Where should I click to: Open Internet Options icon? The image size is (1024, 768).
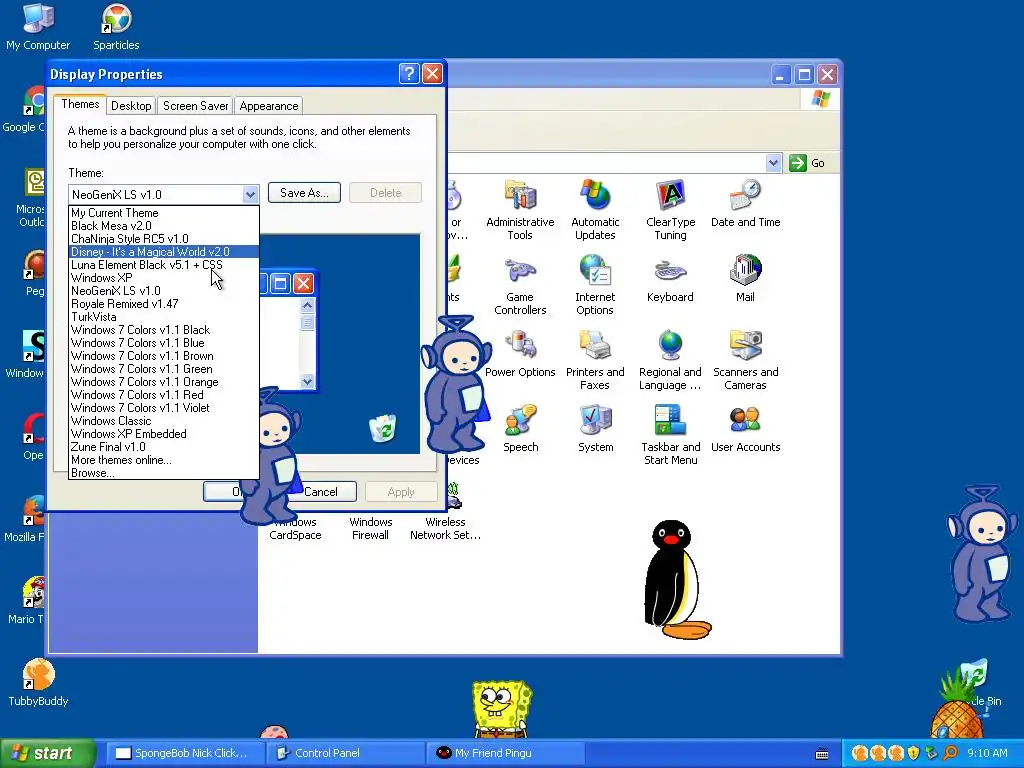tap(595, 285)
